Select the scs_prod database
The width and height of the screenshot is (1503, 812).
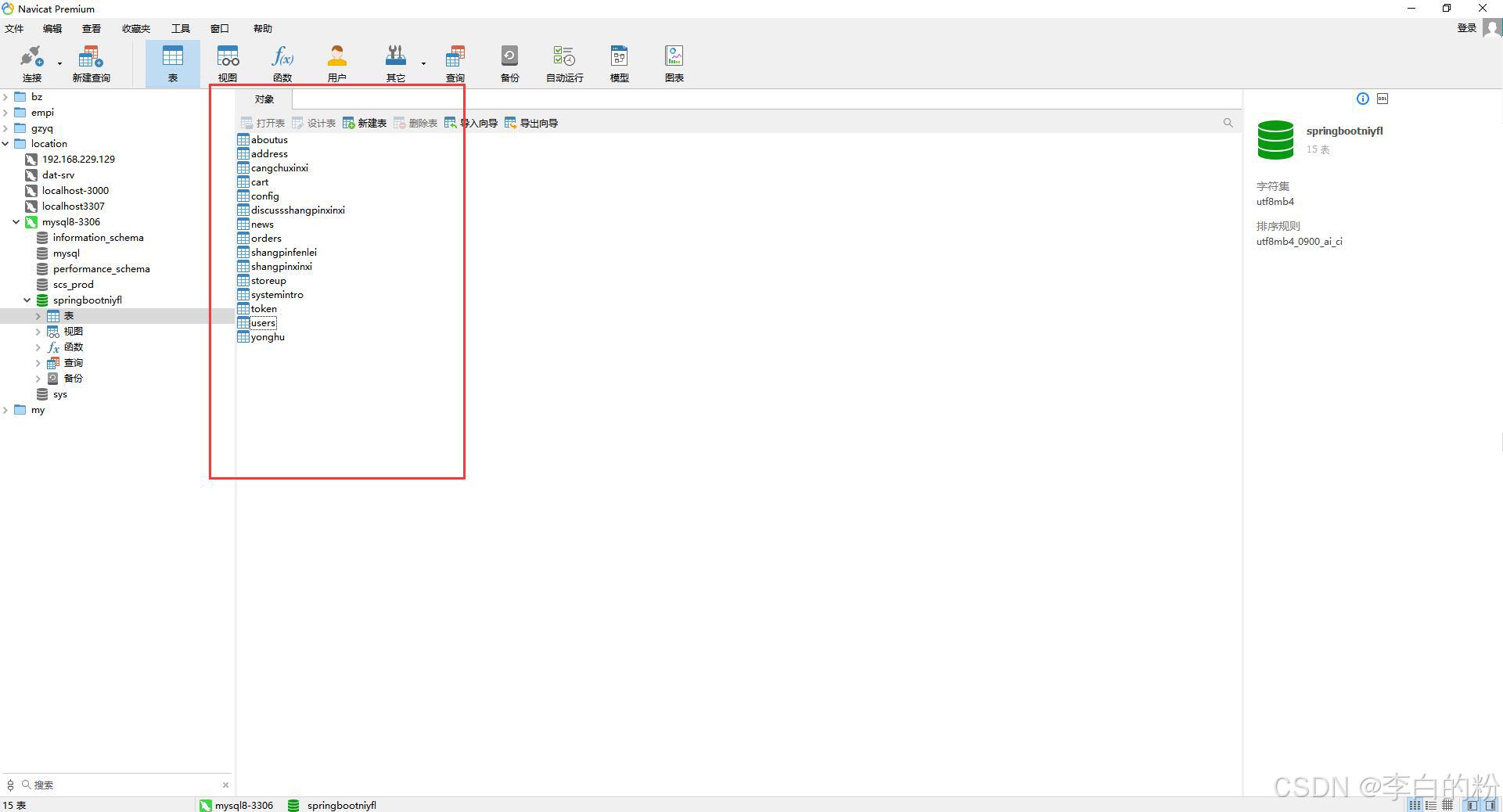point(73,285)
